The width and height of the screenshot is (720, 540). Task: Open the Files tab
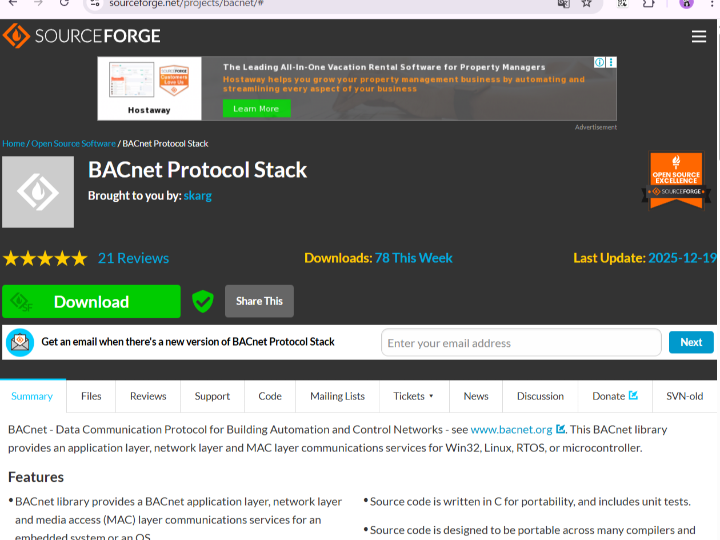[91, 396]
